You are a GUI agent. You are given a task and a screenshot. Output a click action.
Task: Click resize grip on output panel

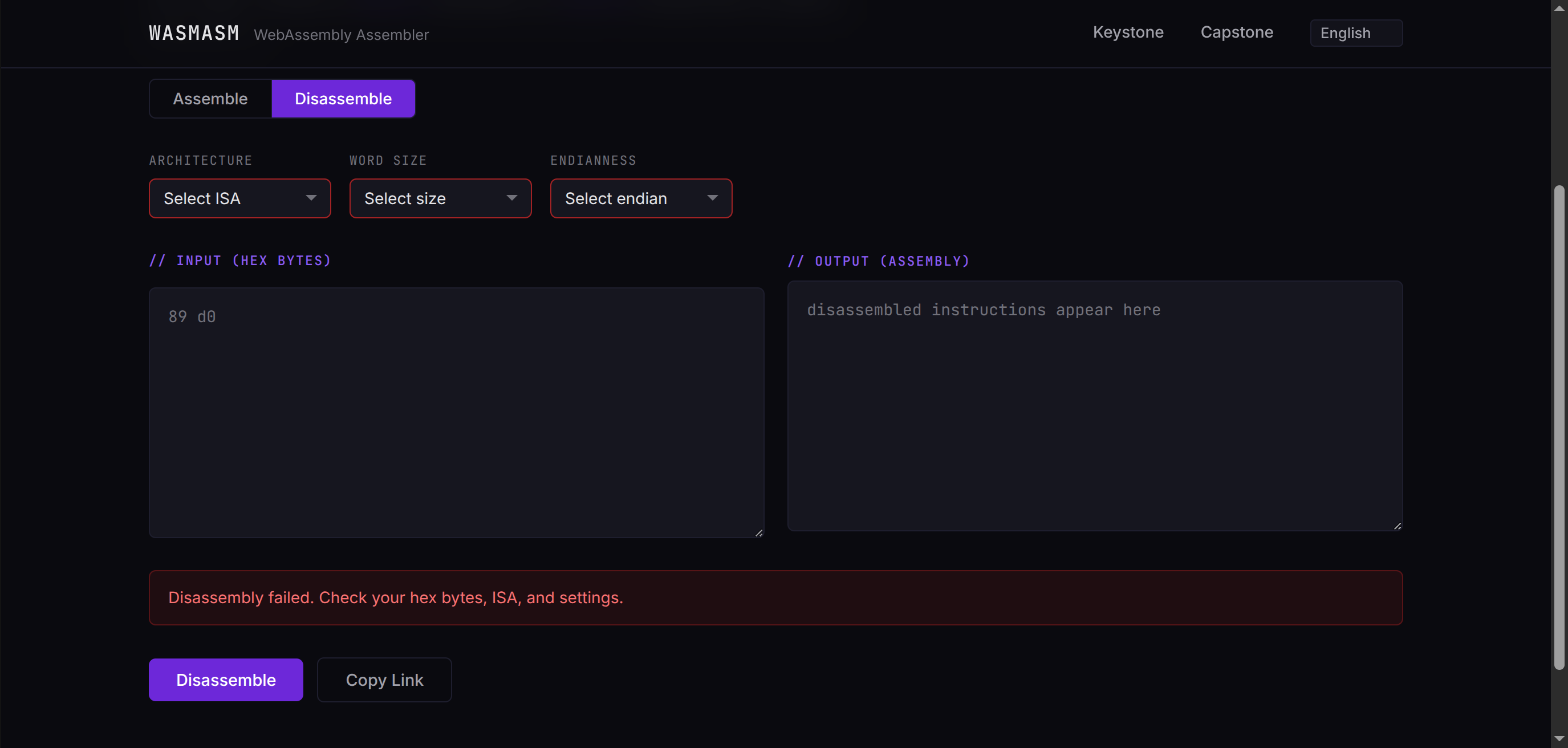tap(1397, 525)
